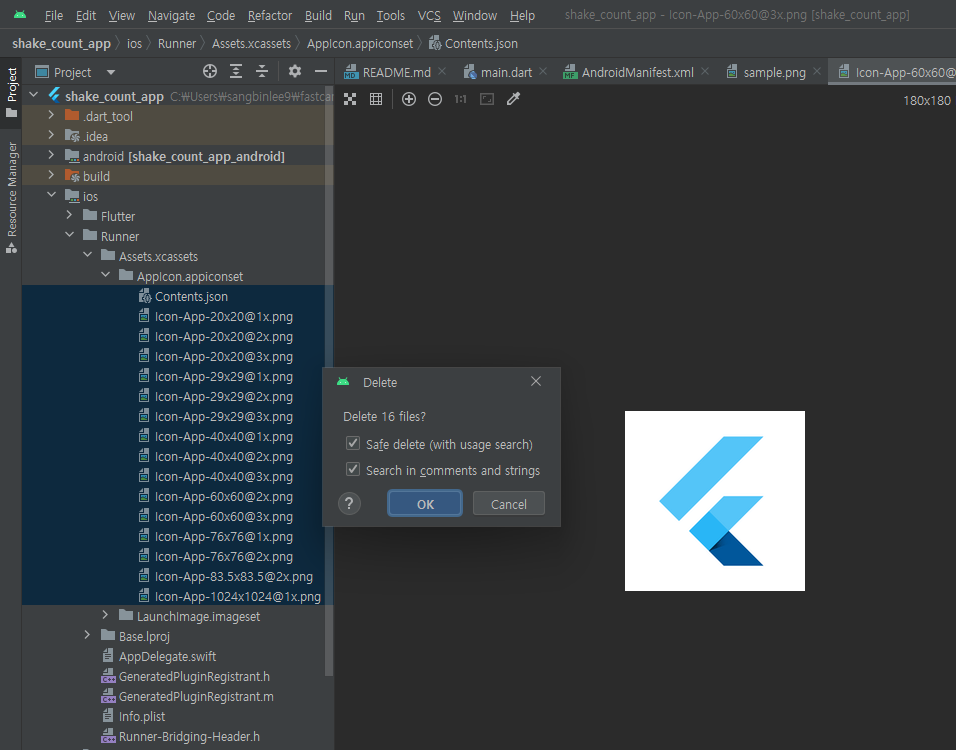Collapse the Runner folder
The image size is (956, 750).
tap(70, 235)
